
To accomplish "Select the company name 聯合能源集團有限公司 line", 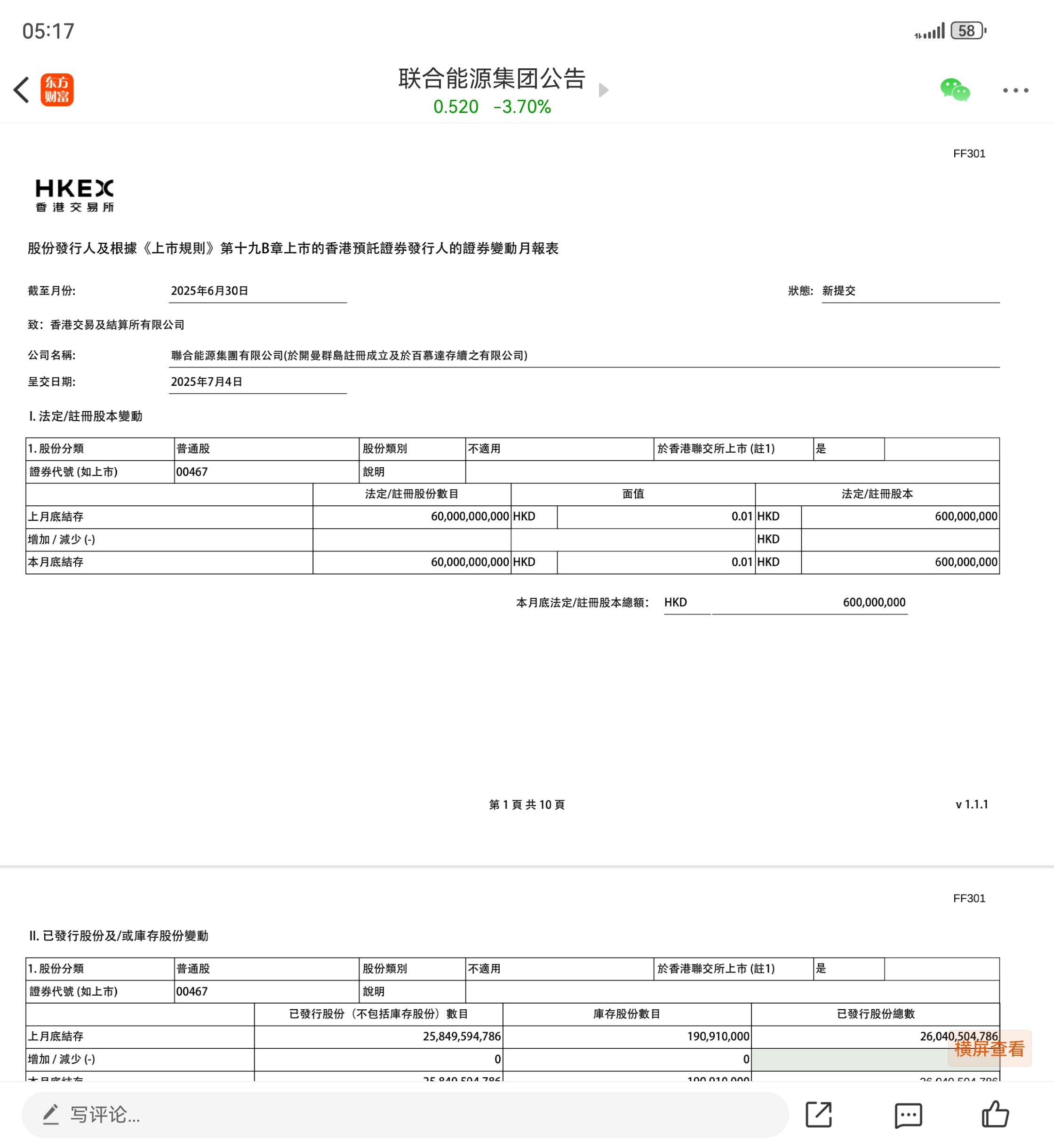I will click(349, 355).
